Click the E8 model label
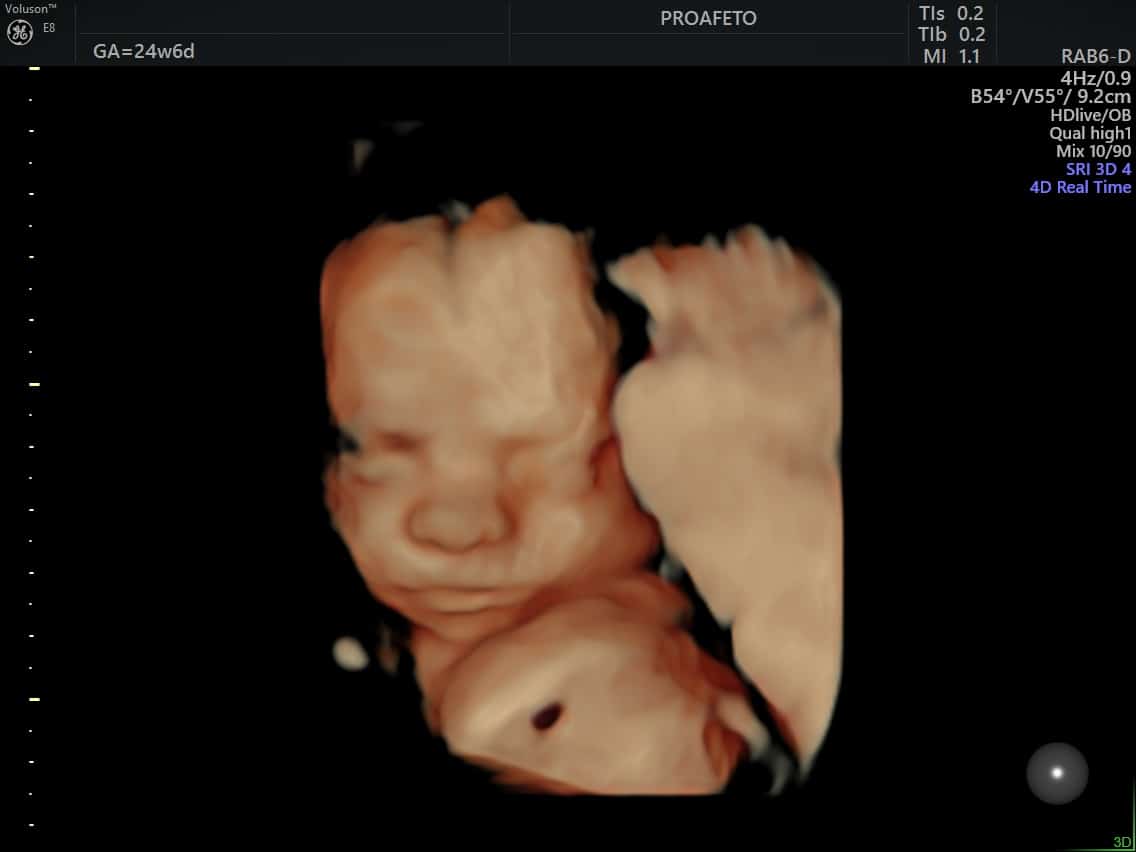The width and height of the screenshot is (1136, 852). tap(48, 28)
